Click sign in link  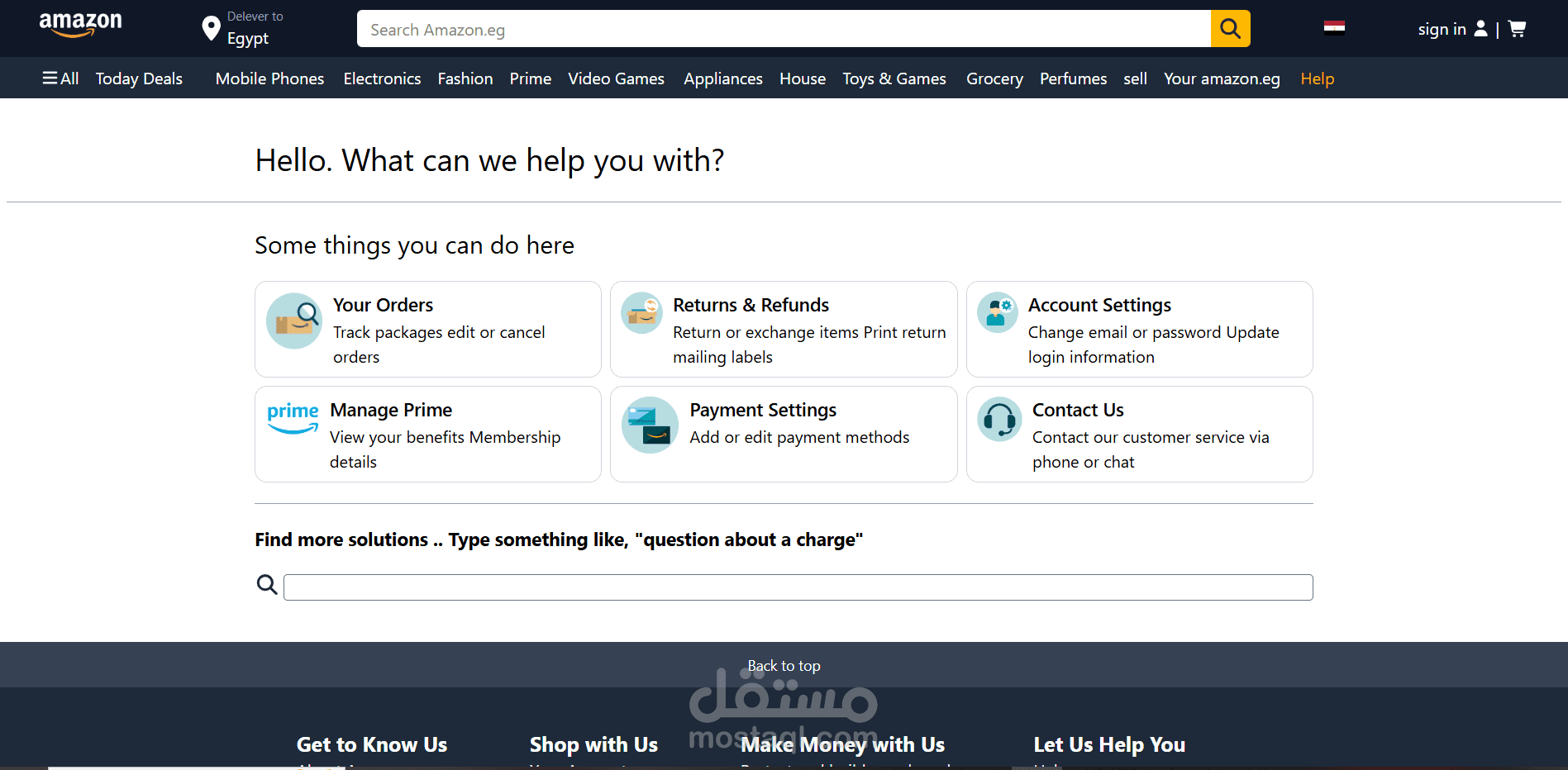(x=1442, y=29)
